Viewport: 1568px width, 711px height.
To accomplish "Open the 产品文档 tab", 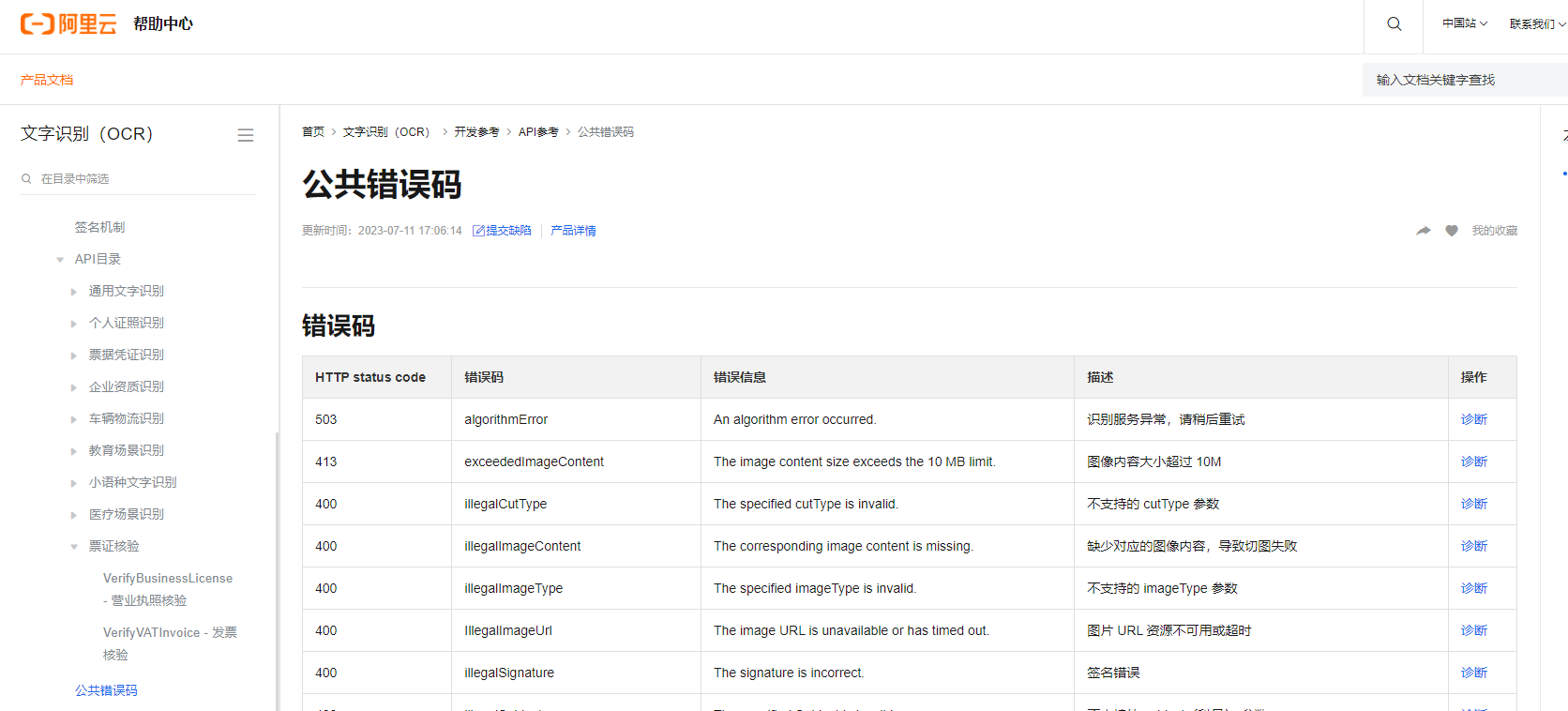I will (x=47, y=80).
